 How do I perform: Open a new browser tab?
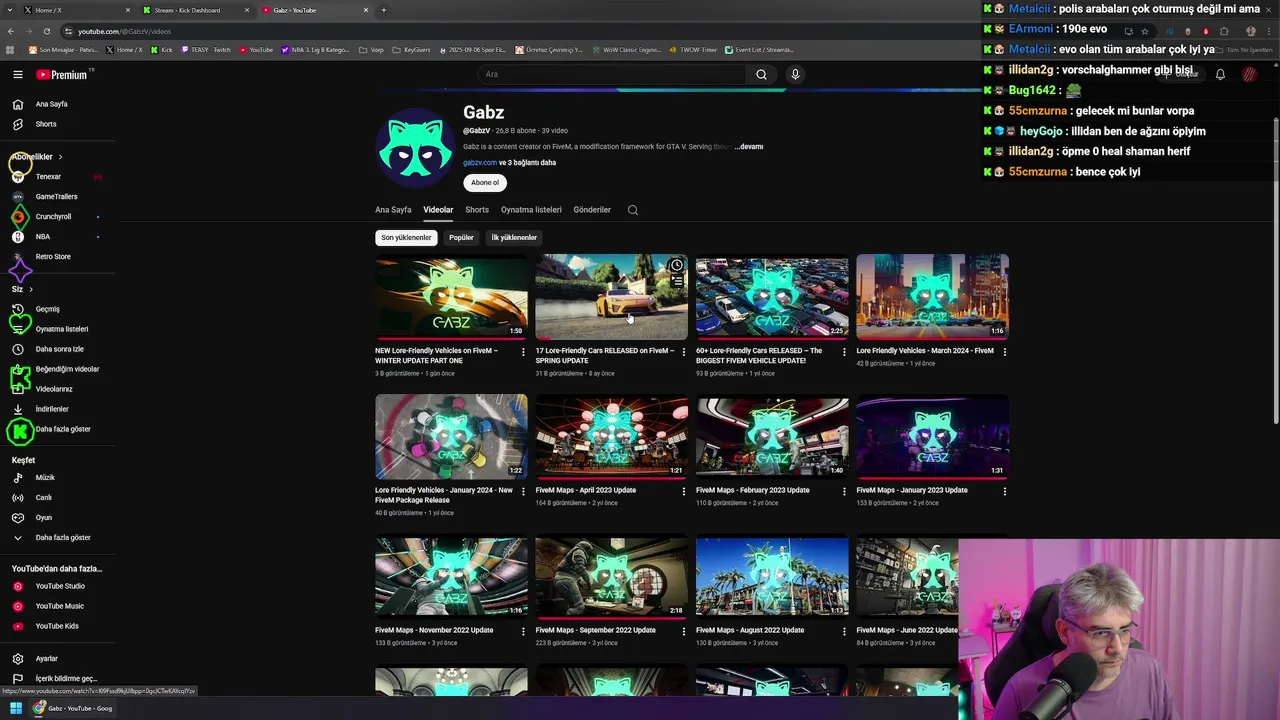tap(383, 10)
